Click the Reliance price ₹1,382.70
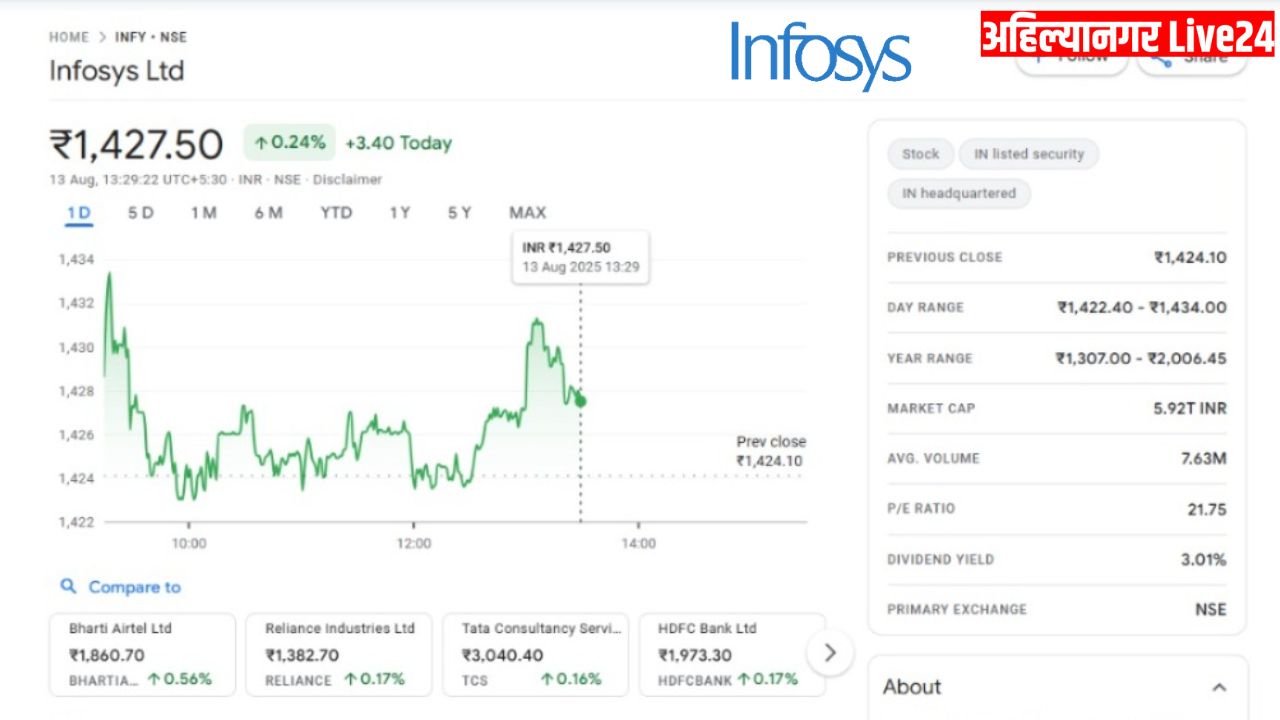The width and height of the screenshot is (1280, 720). (302, 655)
